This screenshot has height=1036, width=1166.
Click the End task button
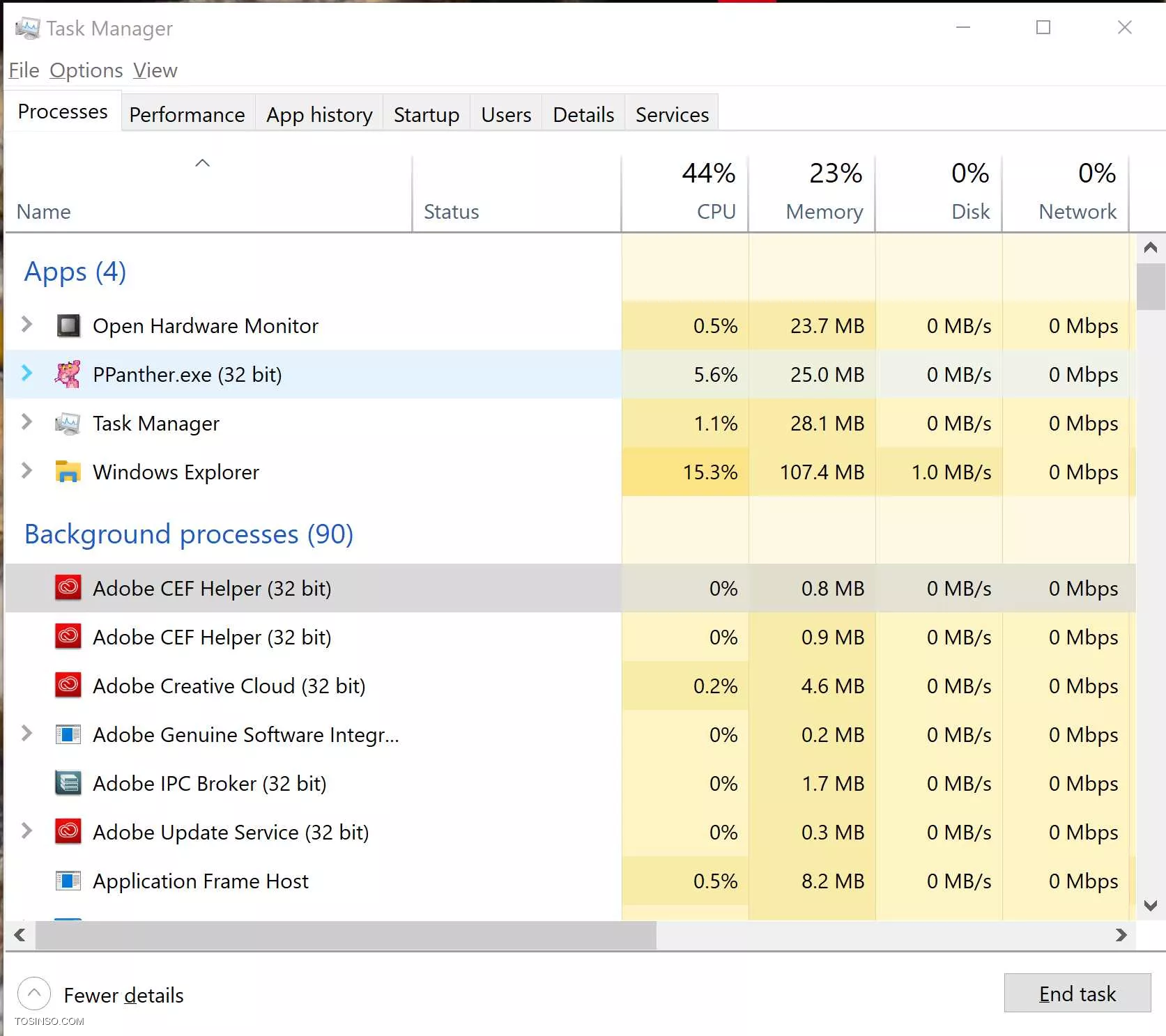pos(1077,994)
